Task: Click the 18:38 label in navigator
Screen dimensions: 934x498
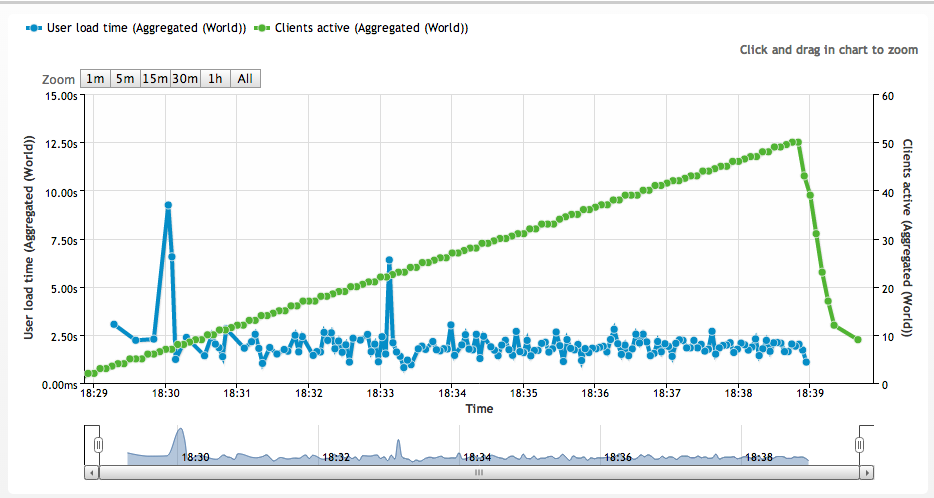Action: pos(759,457)
